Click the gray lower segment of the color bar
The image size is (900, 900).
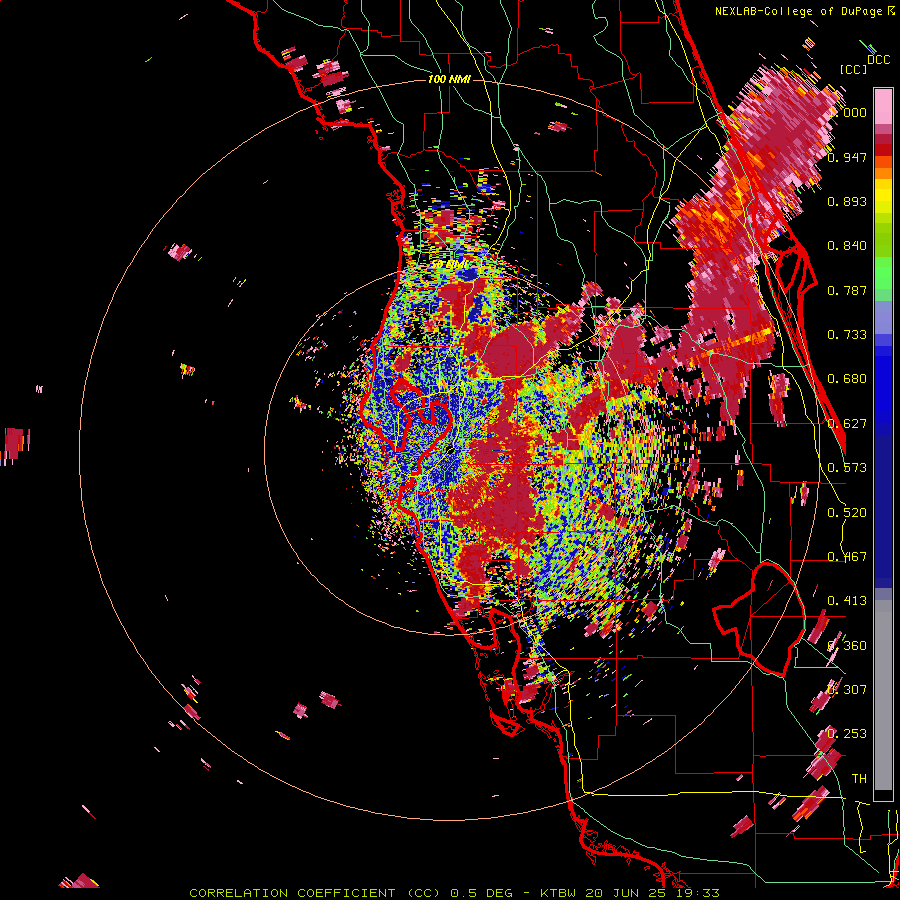click(883, 695)
